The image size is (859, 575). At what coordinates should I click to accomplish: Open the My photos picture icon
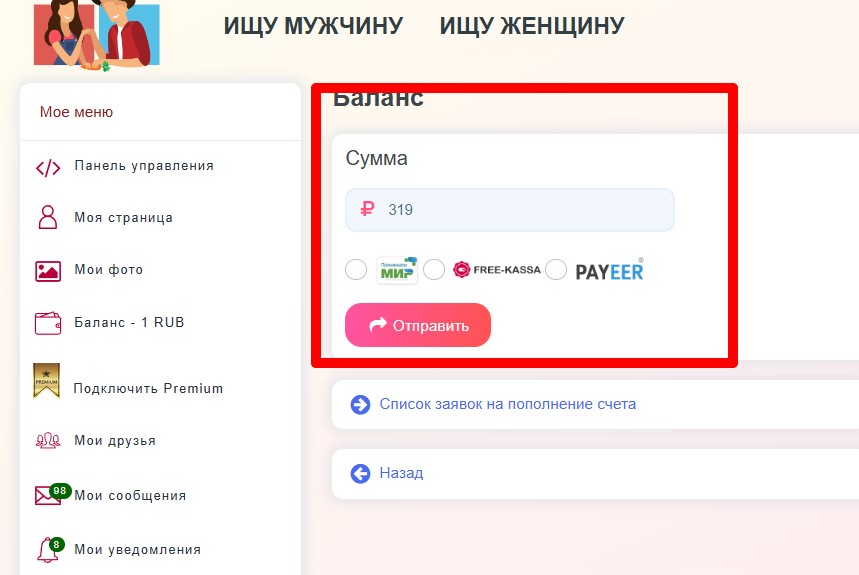[48, 271]
